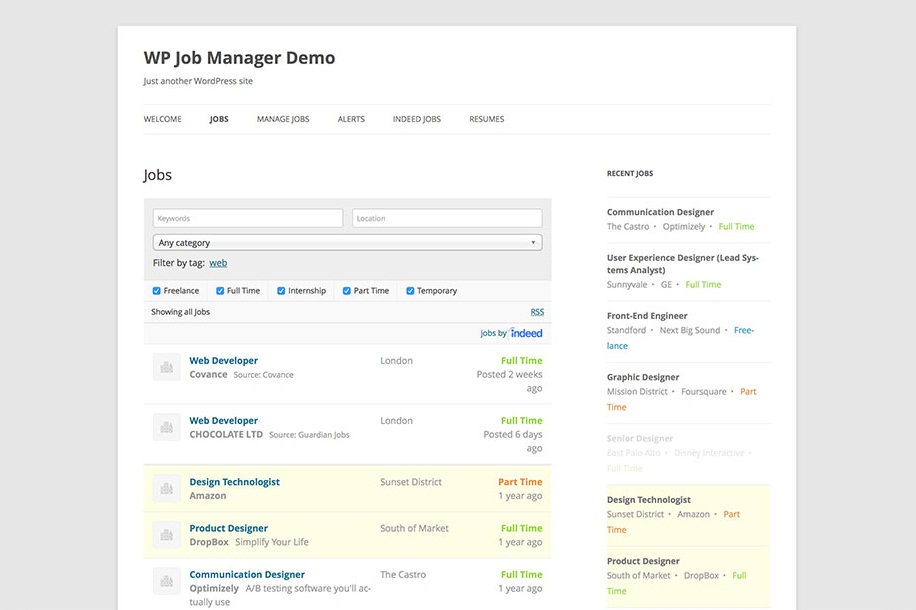Screen dimensions: 916x610
Task: Uncheck the Part Time job type checkbox
Action: 346,291
